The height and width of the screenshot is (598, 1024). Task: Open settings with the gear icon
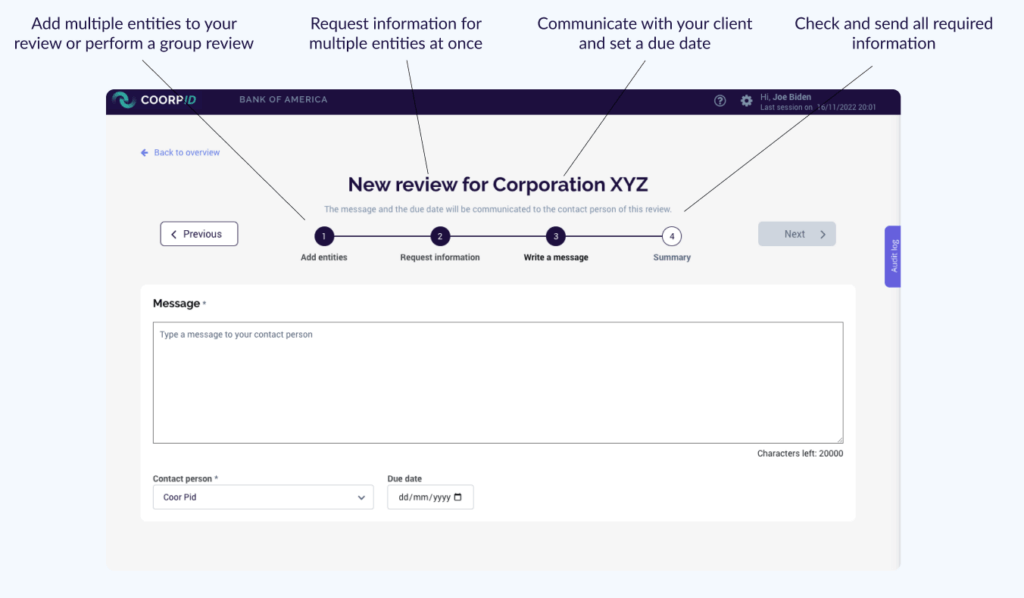coord(746,101)
